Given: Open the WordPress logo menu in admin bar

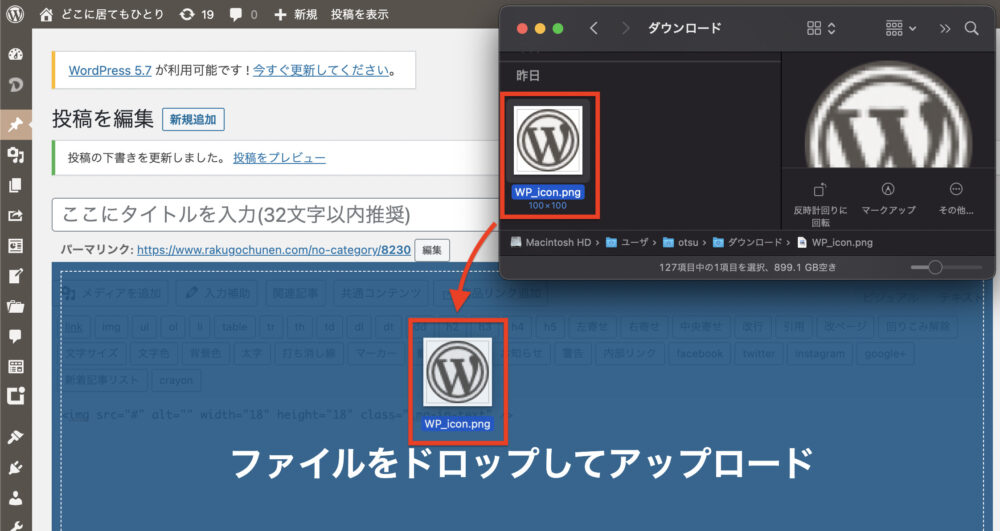Looking at the screenshot, I should pos(15,14).
